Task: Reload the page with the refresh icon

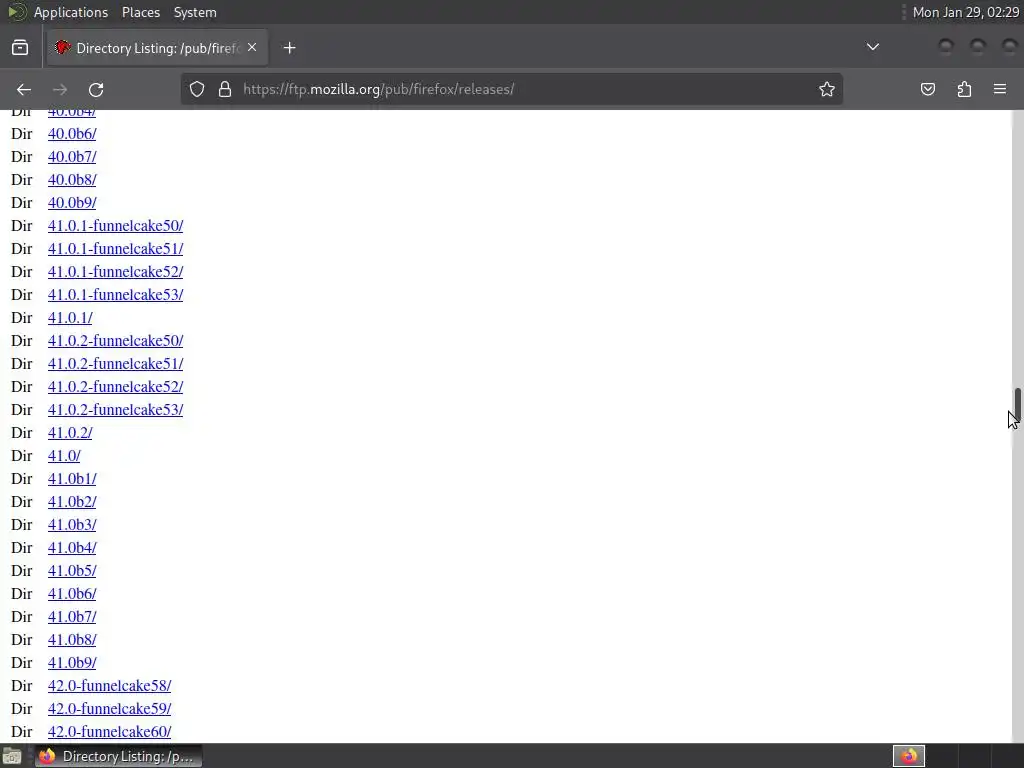Action: (96, 89)
